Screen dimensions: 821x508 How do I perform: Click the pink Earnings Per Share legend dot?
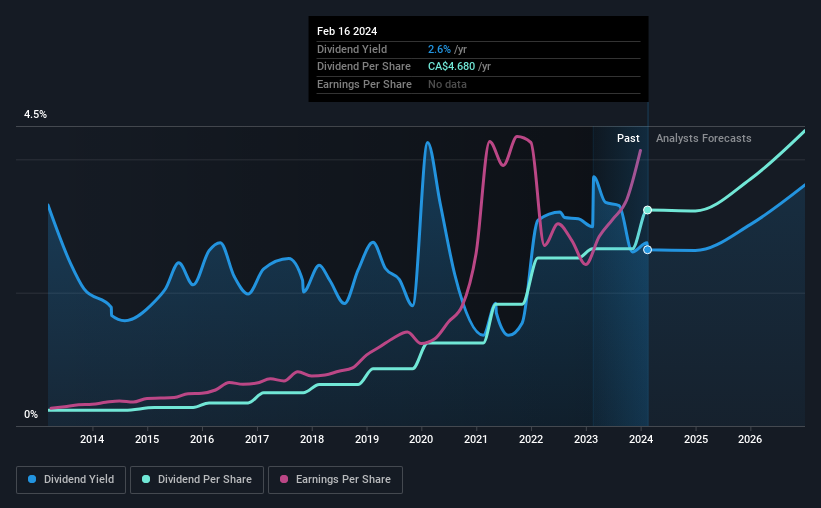(x=284, y=479)
